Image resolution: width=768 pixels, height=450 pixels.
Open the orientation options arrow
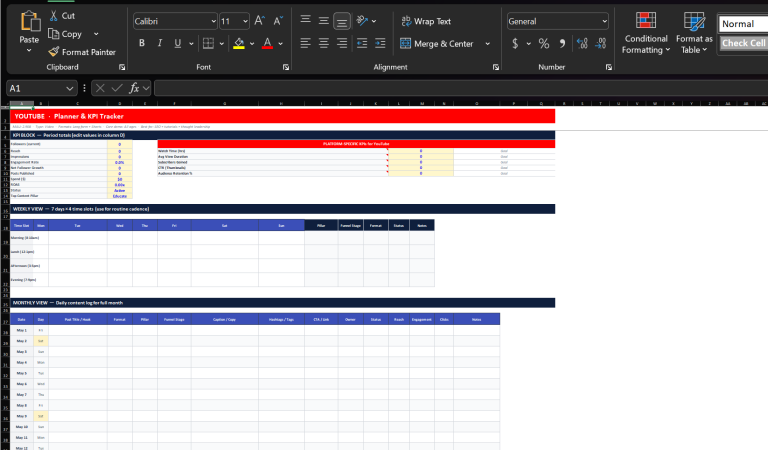pos(374,21)
